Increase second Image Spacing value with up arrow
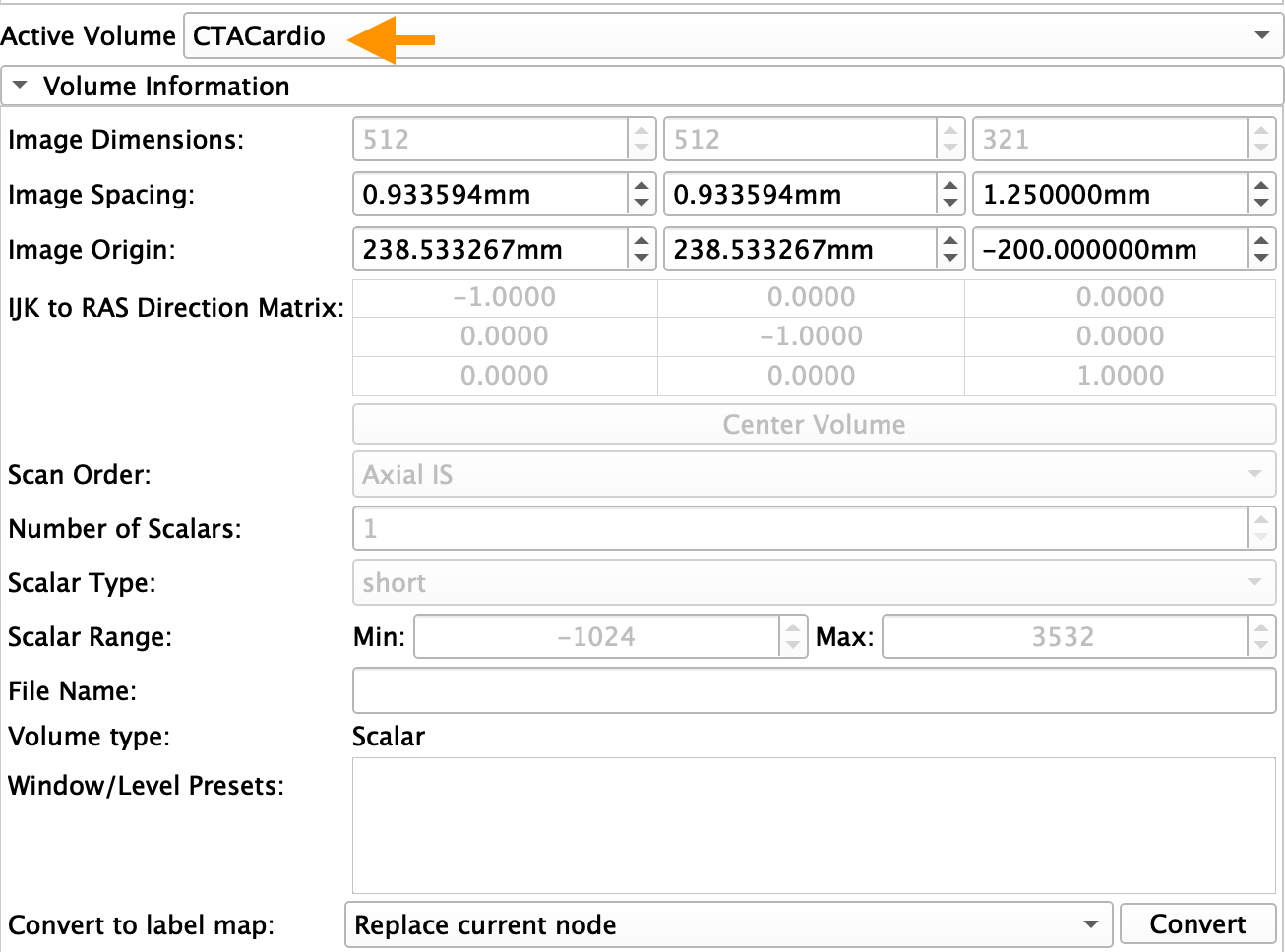Viewport: 1285px width, 952px height. tap(949, 185)
